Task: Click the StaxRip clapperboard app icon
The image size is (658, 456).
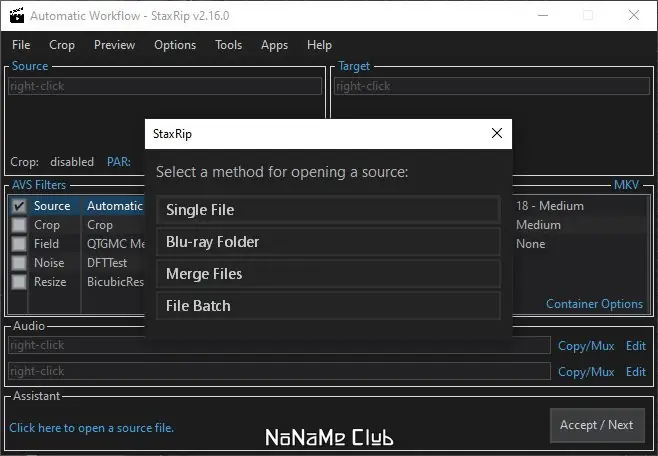Action: (x=17, y=16)
